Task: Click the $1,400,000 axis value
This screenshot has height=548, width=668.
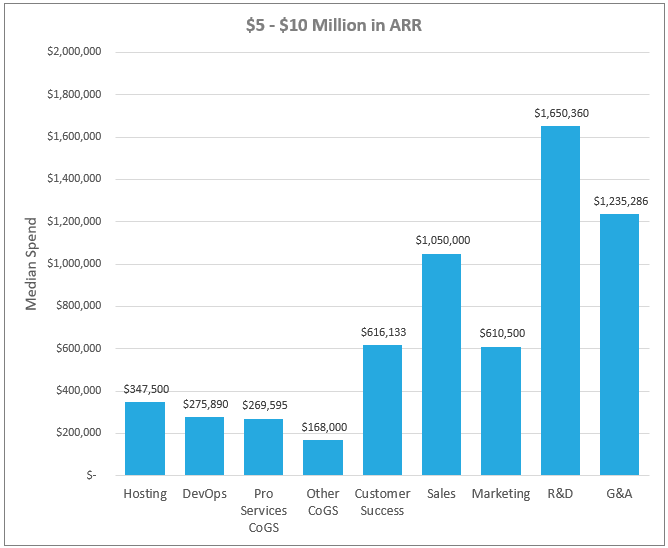Action: tap(74, 179)
